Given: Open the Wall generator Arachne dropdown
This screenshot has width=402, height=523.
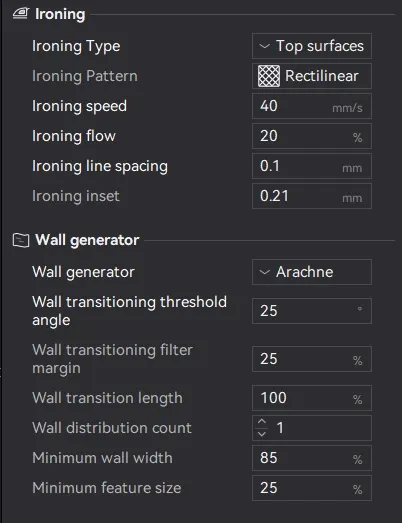Looking at the screenshot, I should pyautogui.click(x=312, y=272).
